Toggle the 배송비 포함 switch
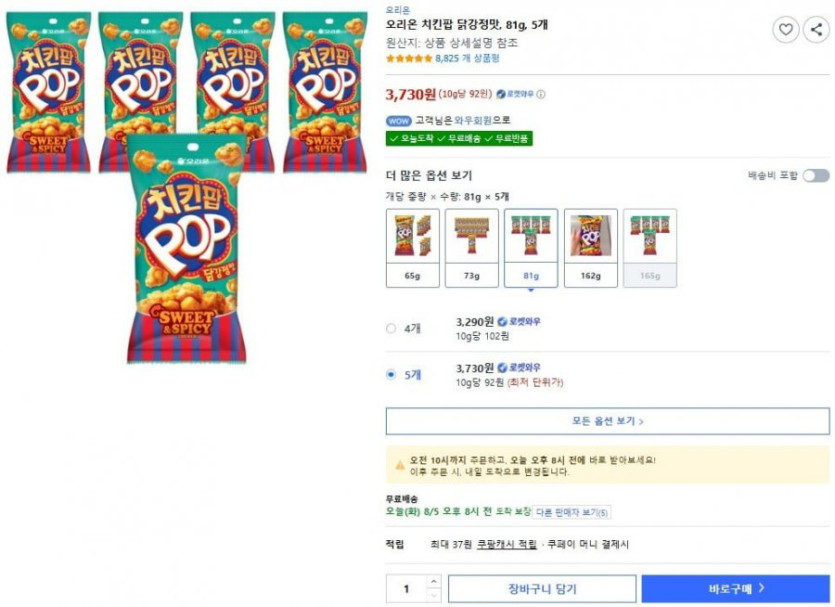Image resolution: width=835 pixels, height=607 pixels. [x=815, y=176]
